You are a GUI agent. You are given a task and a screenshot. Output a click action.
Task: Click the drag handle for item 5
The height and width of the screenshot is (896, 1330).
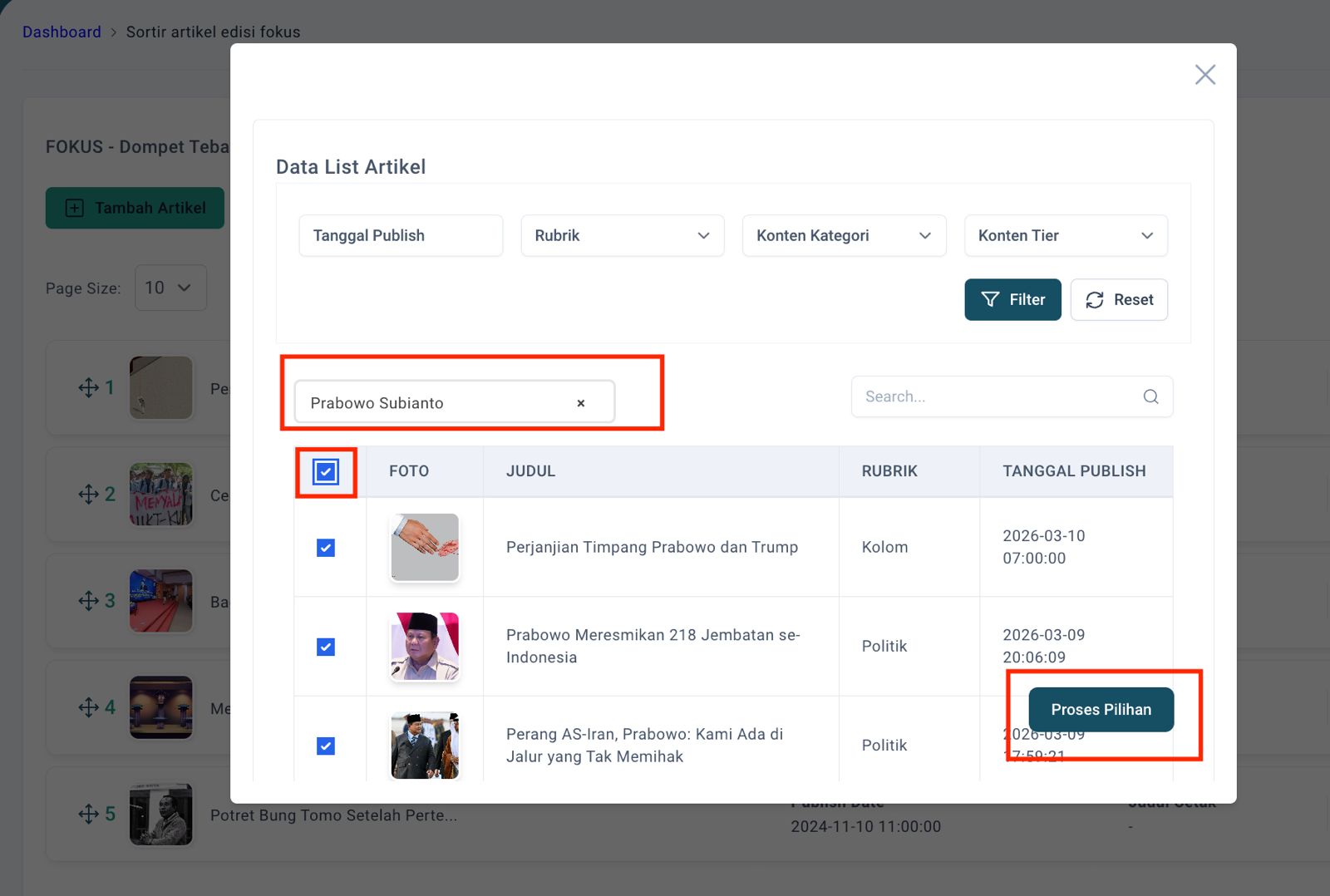pos(88,814)
